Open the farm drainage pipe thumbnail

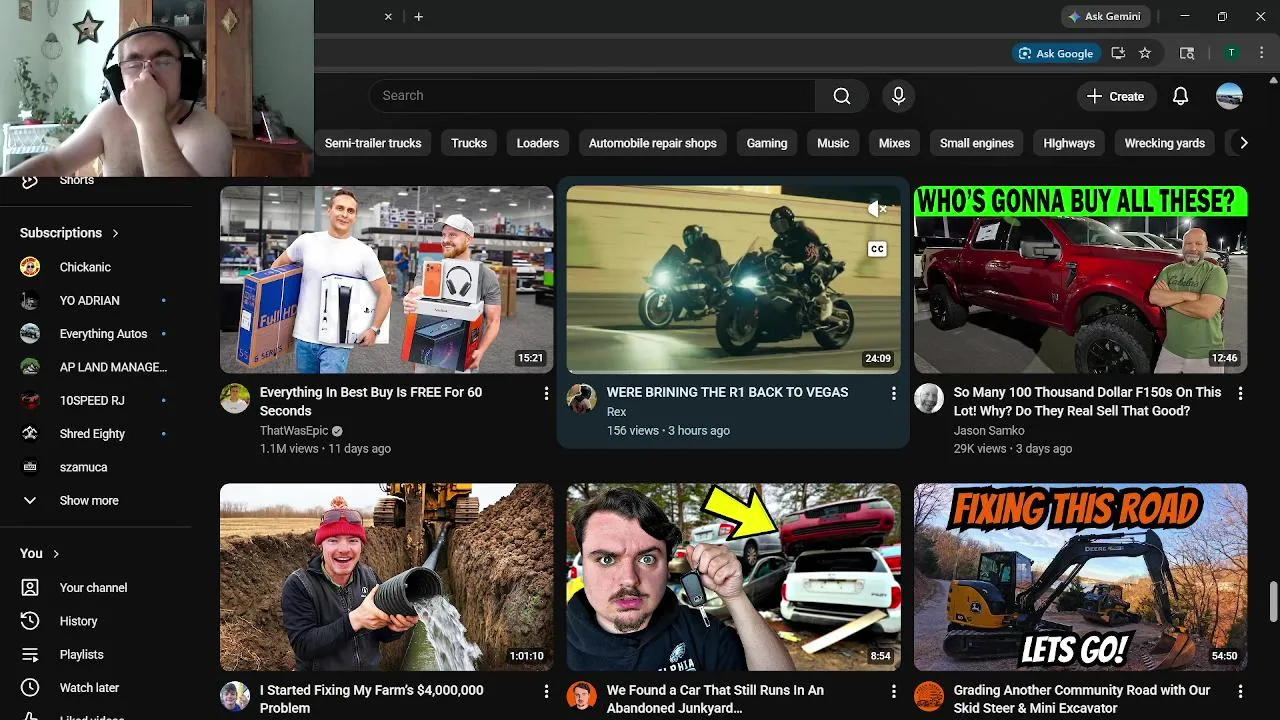[x=386, y=577]
